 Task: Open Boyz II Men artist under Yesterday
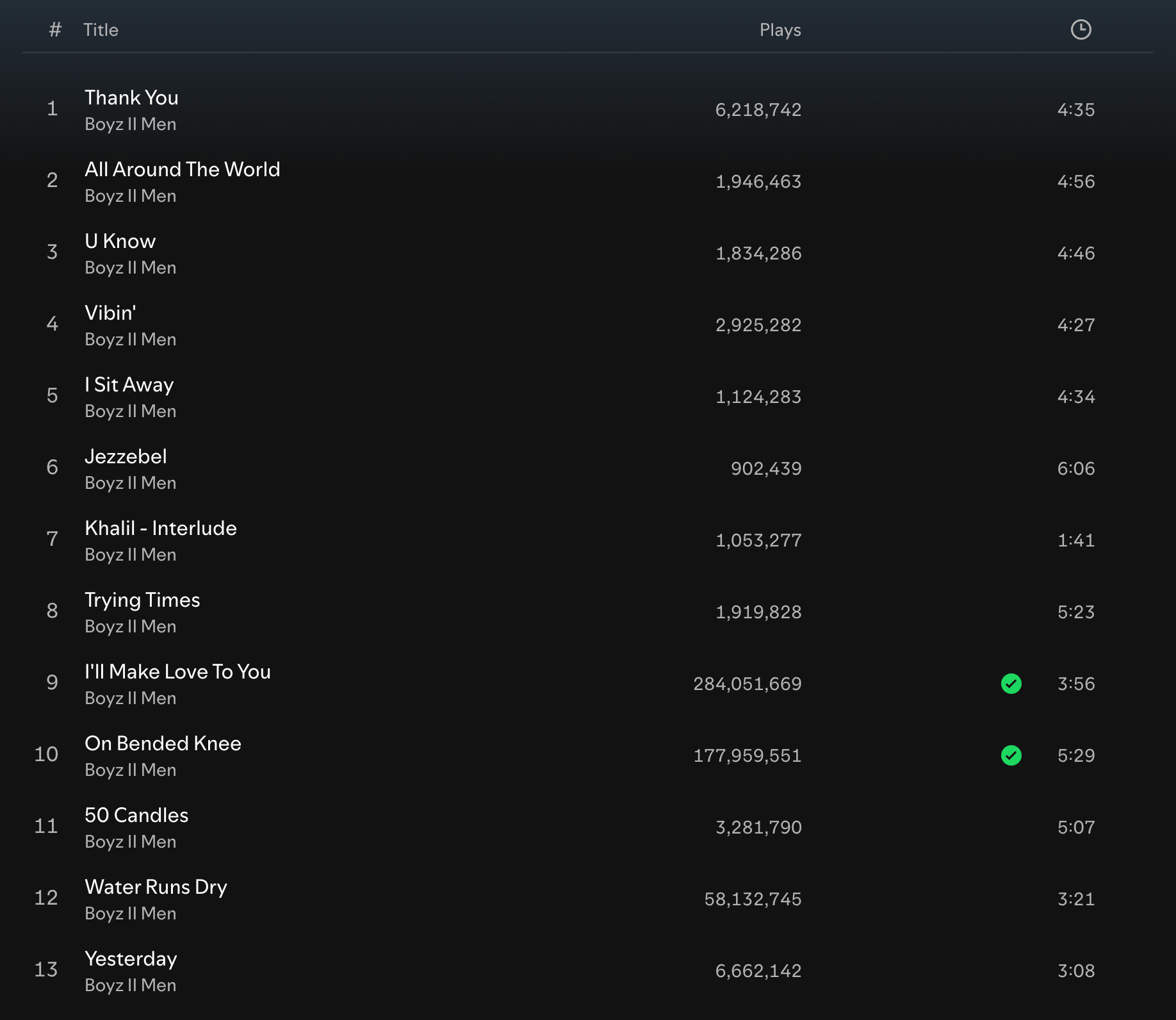130,985
